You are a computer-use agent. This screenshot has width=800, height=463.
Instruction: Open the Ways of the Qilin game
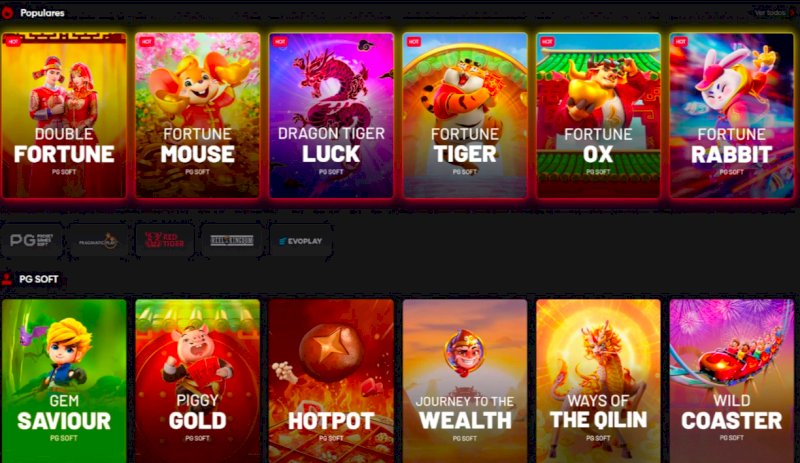(x=598, y=381)
